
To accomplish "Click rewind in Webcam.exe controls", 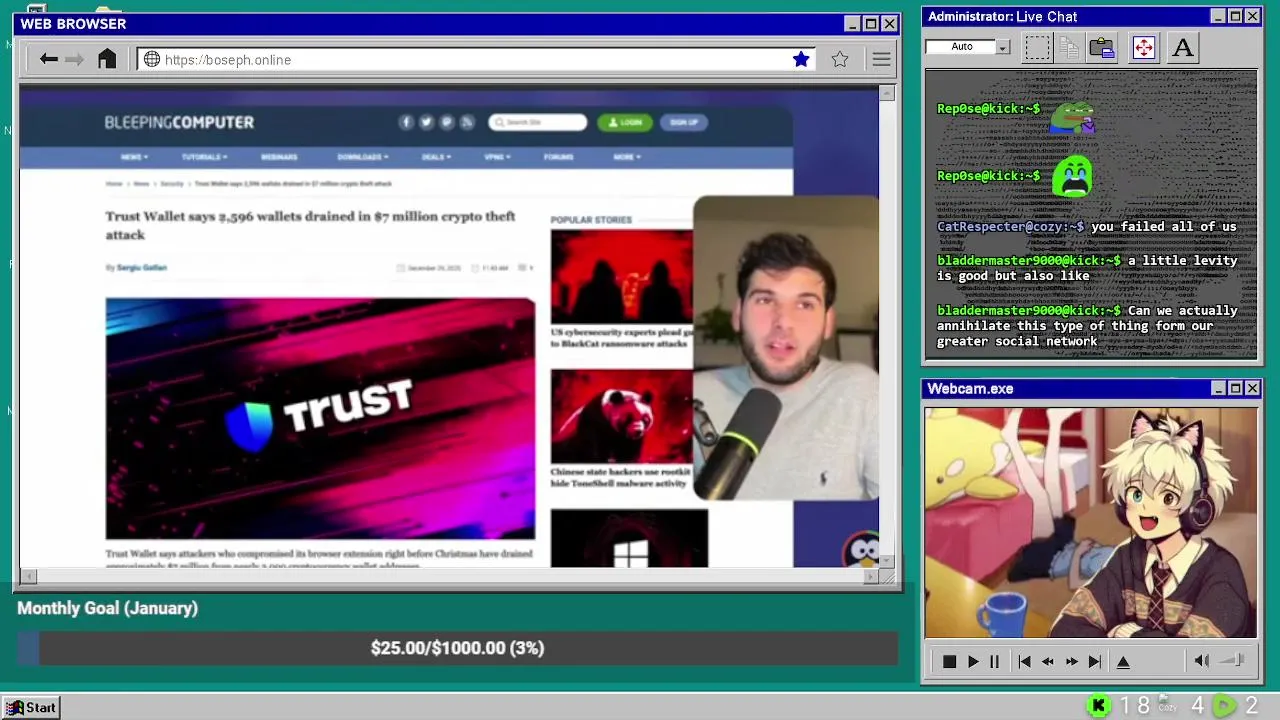I will click(1048, 661).
